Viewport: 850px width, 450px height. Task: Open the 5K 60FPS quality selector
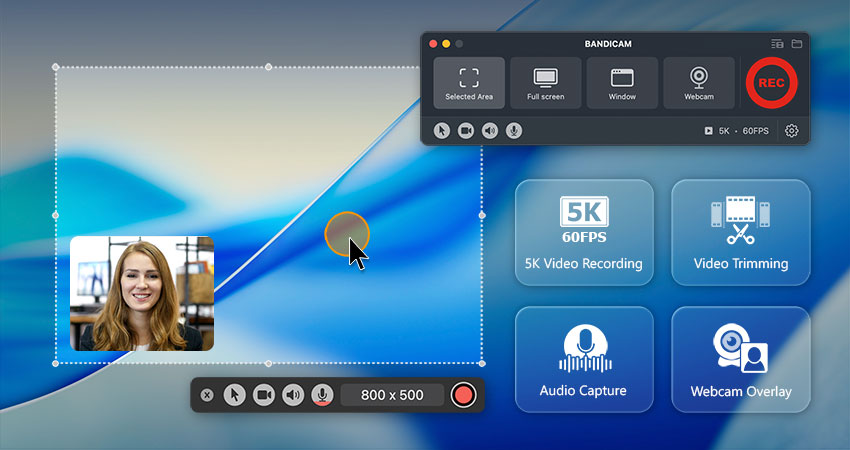[737, 130]
